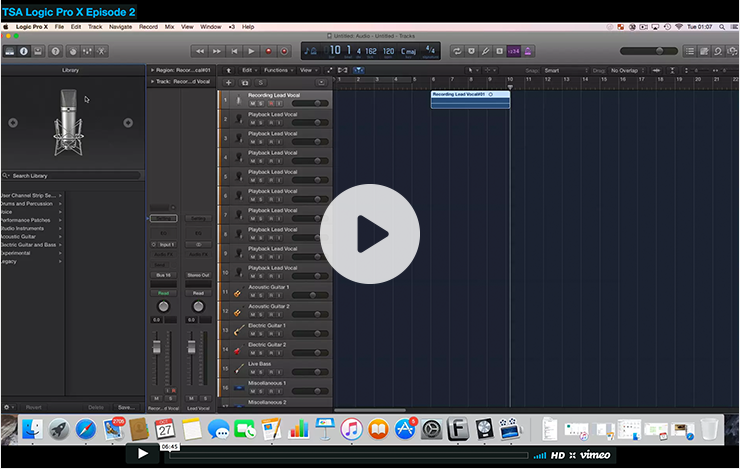740x470 pixels.
Task: Open the Editors scissors button
Action: click(x=101, y=51)
